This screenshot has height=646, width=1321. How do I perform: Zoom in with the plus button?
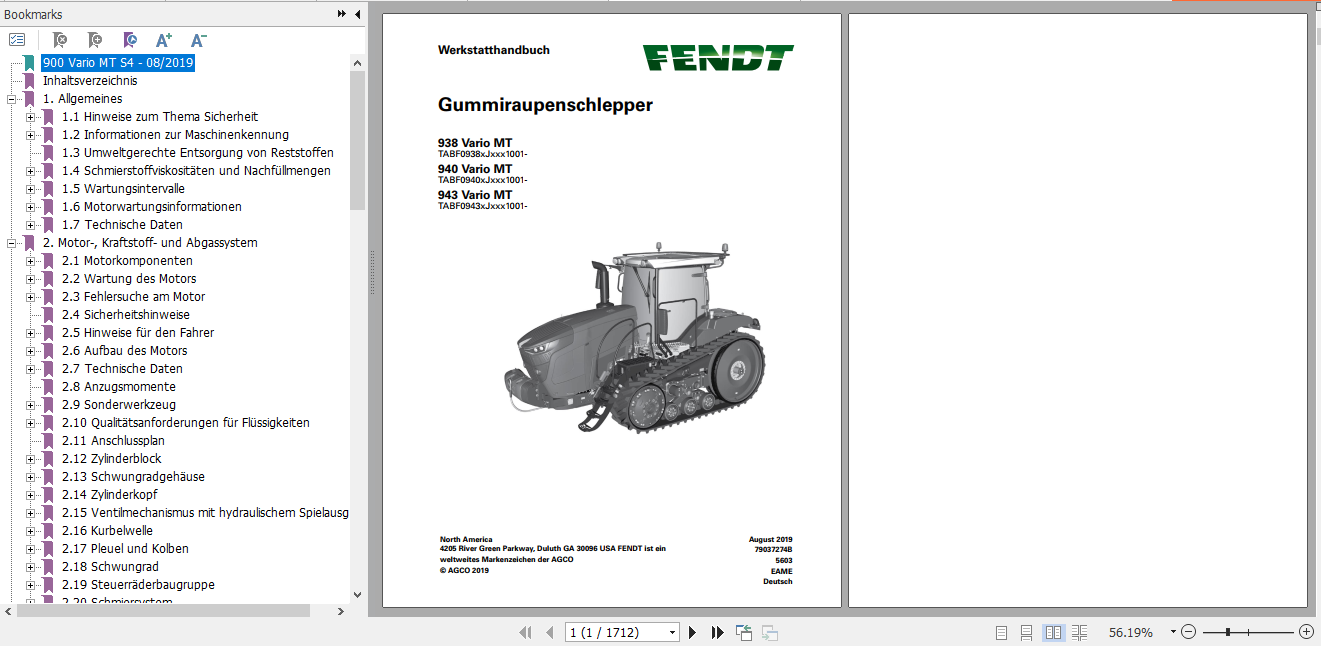[1306, 632]
